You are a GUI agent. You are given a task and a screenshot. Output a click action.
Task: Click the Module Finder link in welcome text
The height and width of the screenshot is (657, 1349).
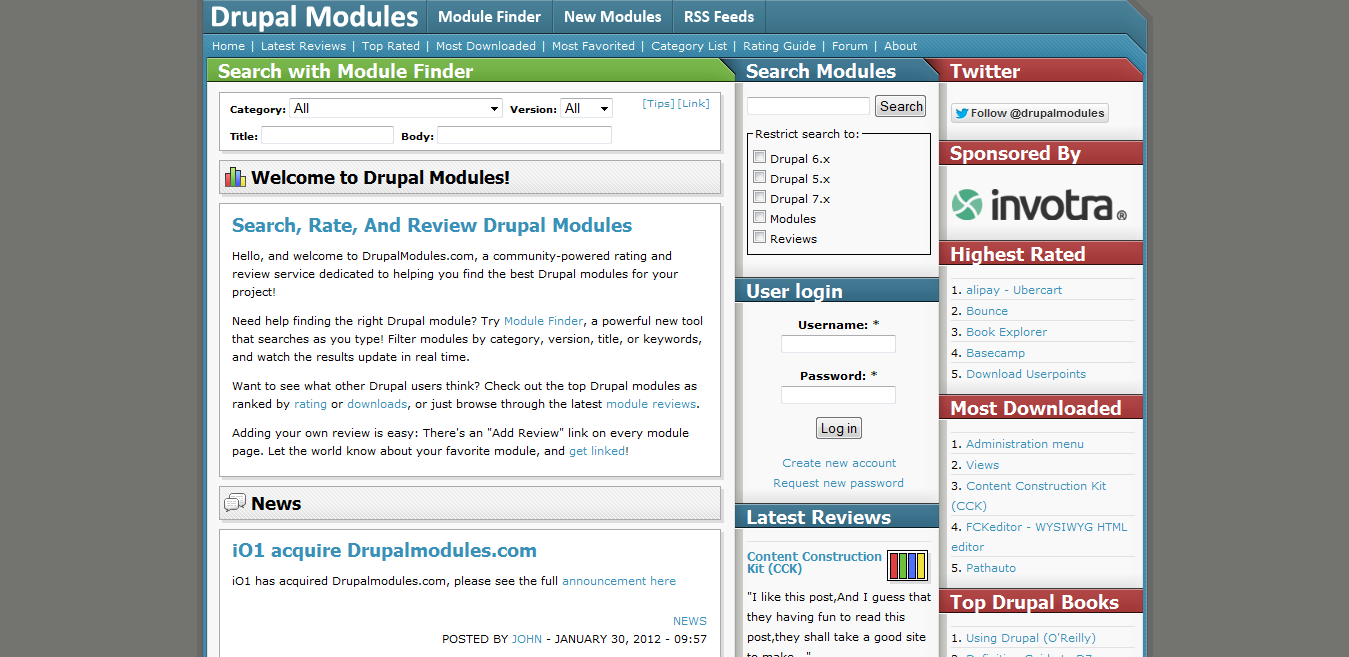543,321
